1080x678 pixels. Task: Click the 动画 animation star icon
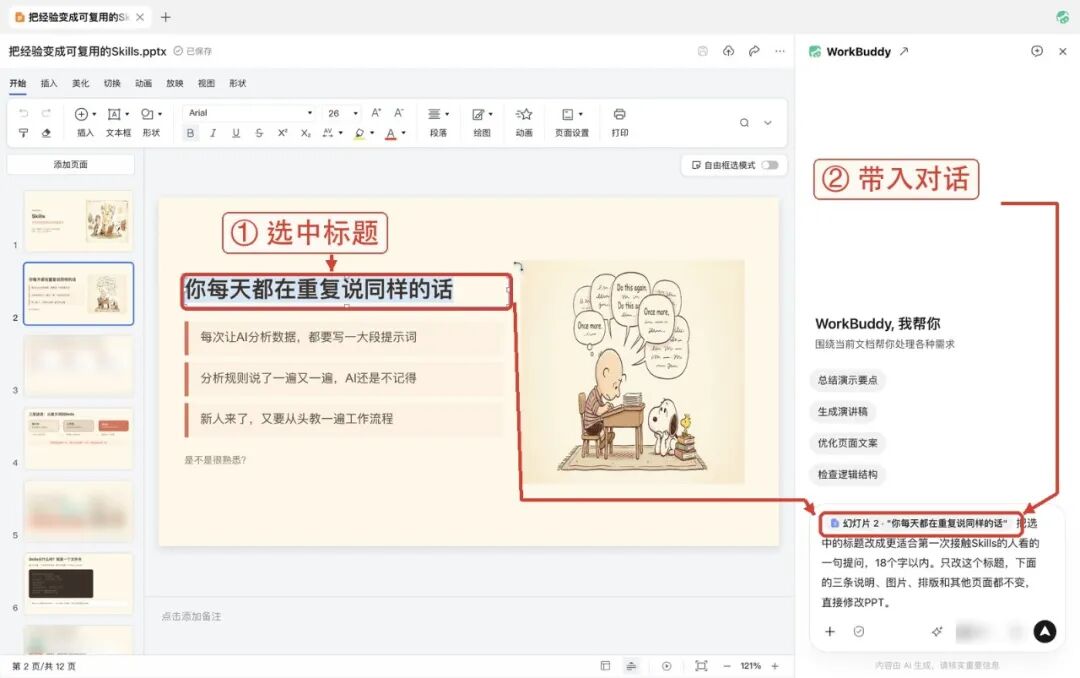point(524,114)
